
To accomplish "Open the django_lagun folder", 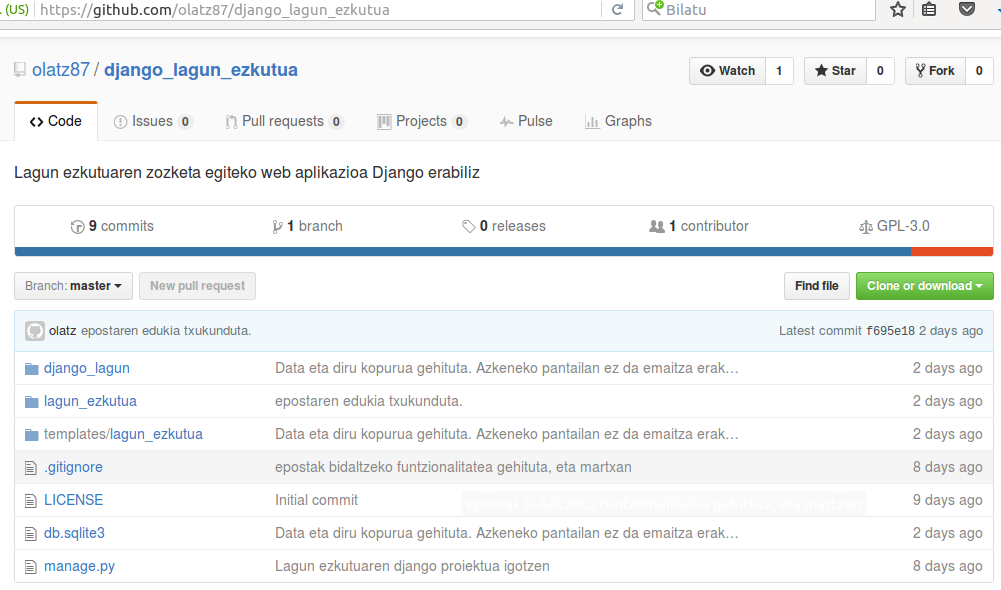I will click(87, 368).
